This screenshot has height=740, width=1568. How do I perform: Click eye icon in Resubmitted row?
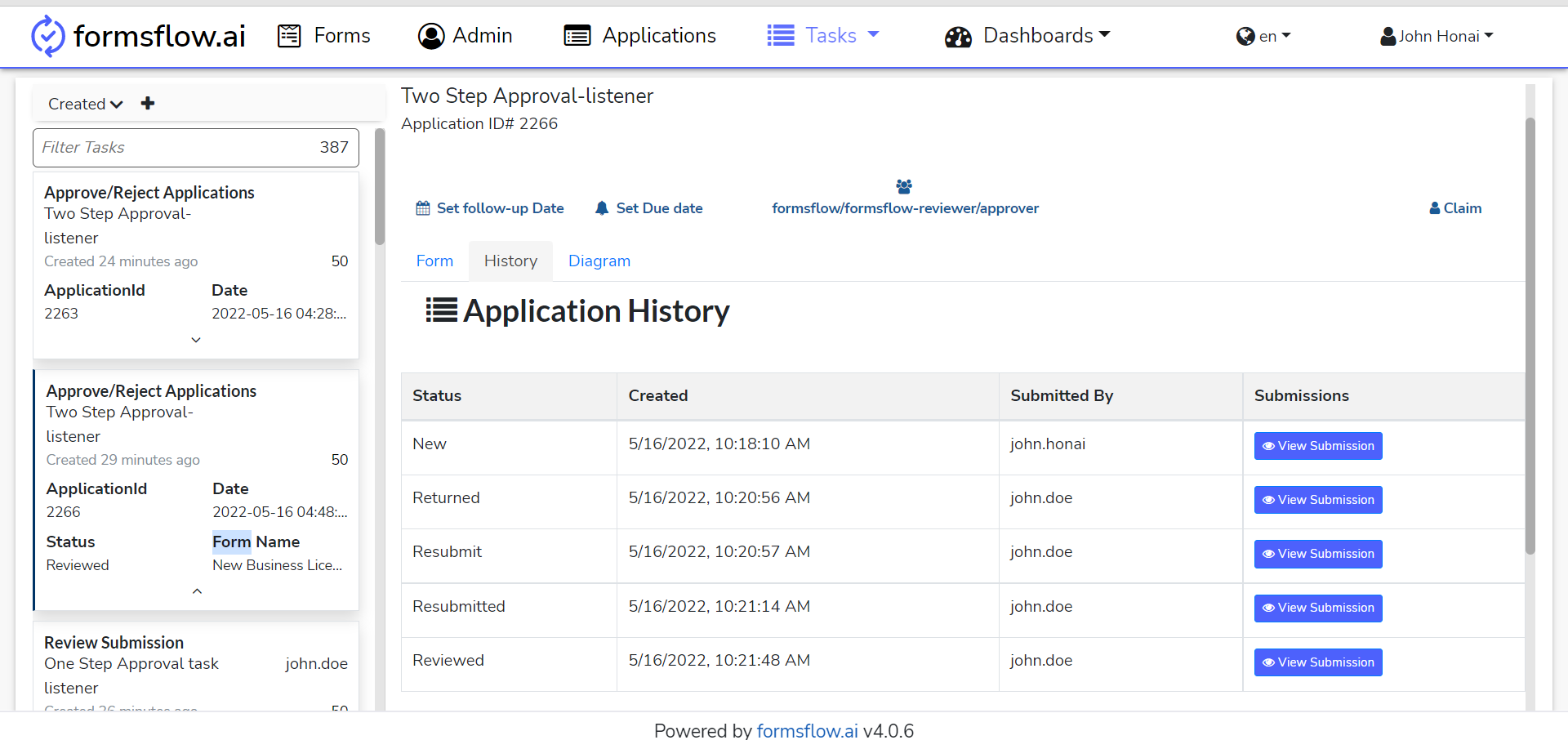click(1268, 608)
